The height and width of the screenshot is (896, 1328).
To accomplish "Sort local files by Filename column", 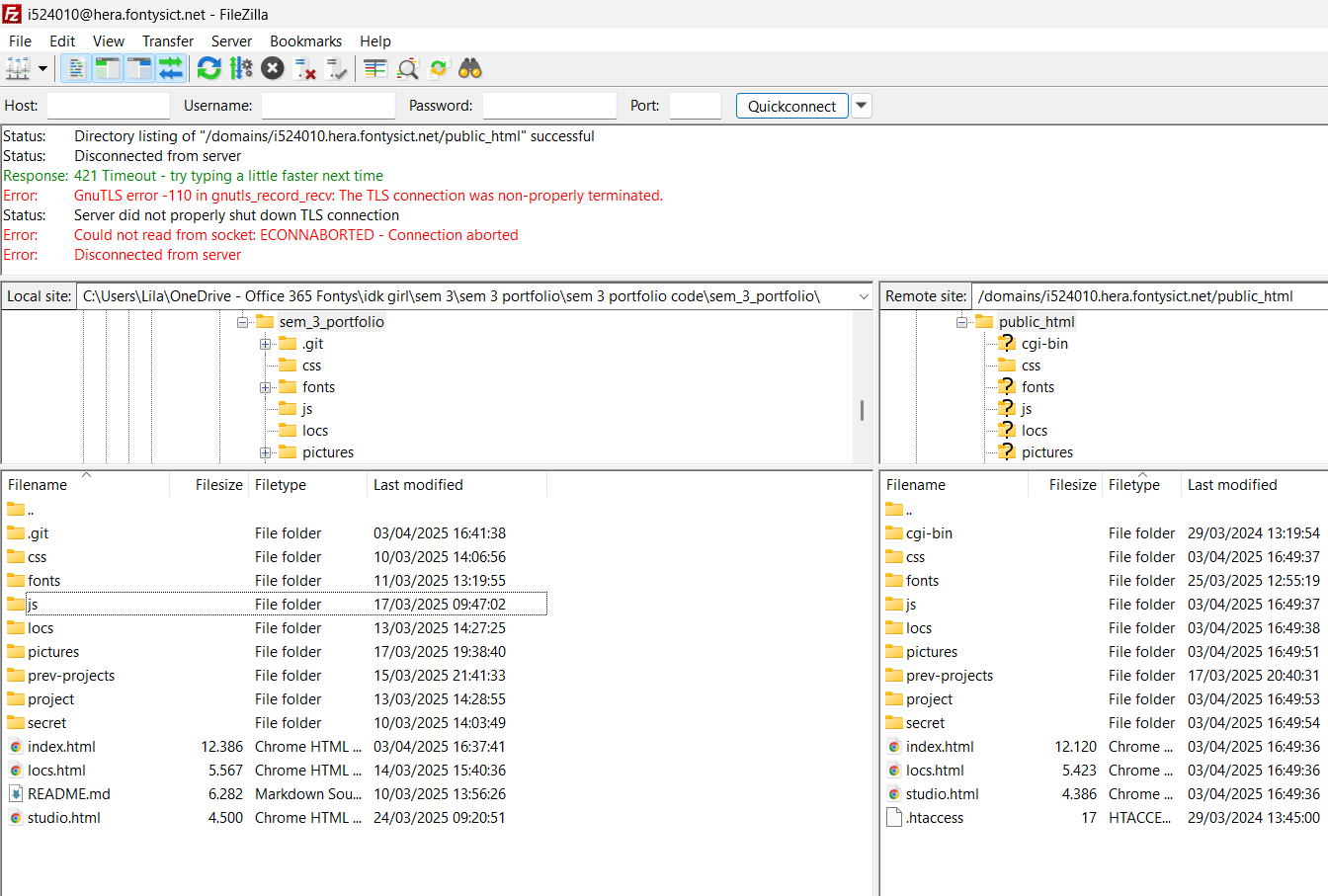I will [x=86, y=485].
